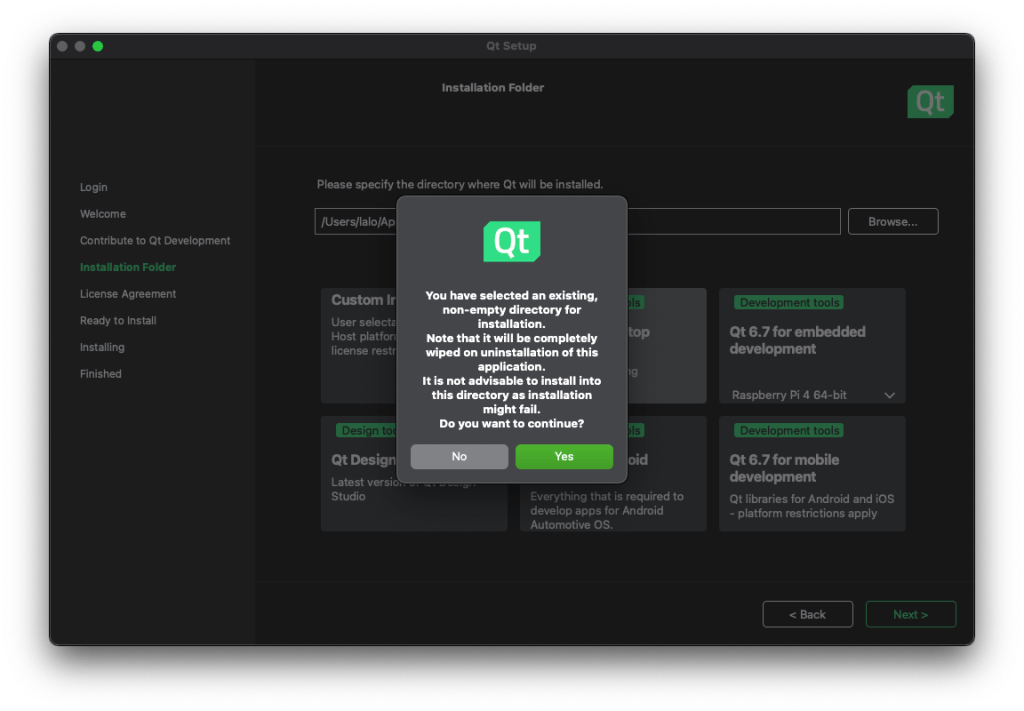Open the Browse... folder picker
The width and height of the screenshot is (1024, 711).
pos(892,222)
